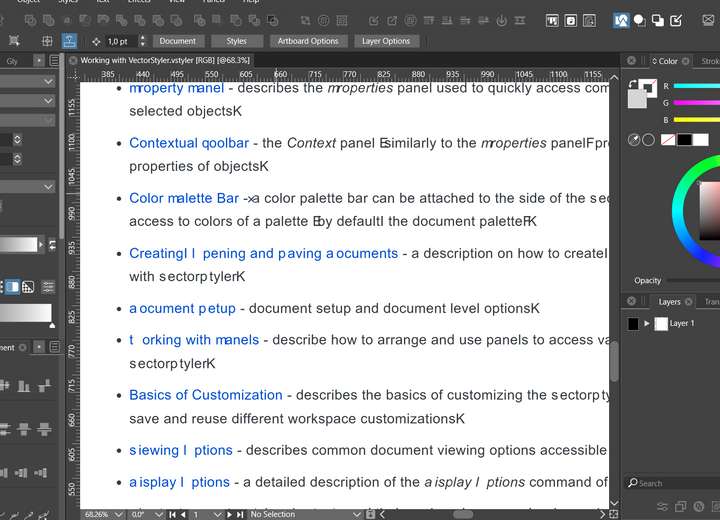The width and height of the screenshot is (720, 520).
Task: Follow the Working with Panels link
Action: (x=194, y=340)
